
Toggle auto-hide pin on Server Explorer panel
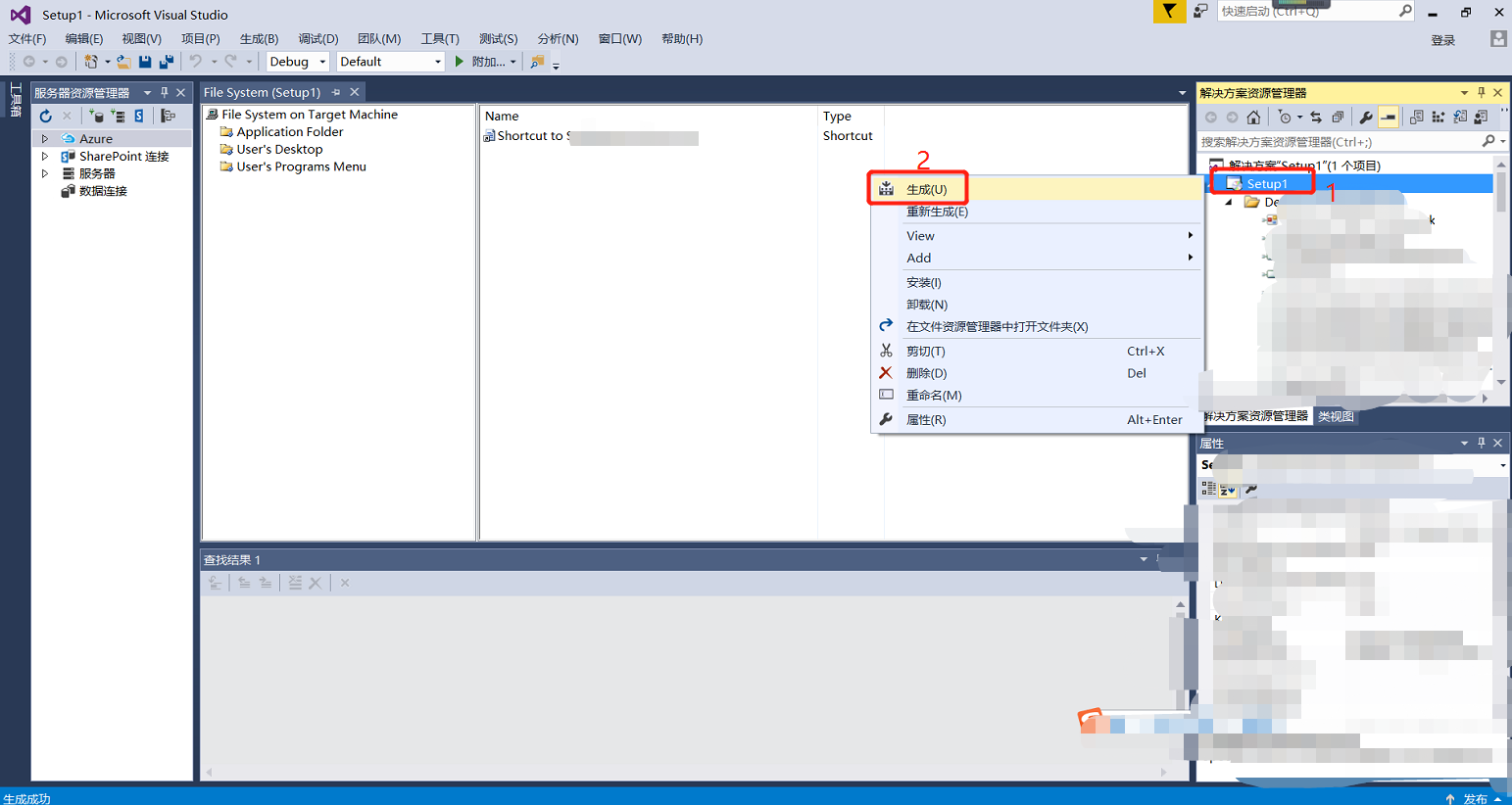165,92
